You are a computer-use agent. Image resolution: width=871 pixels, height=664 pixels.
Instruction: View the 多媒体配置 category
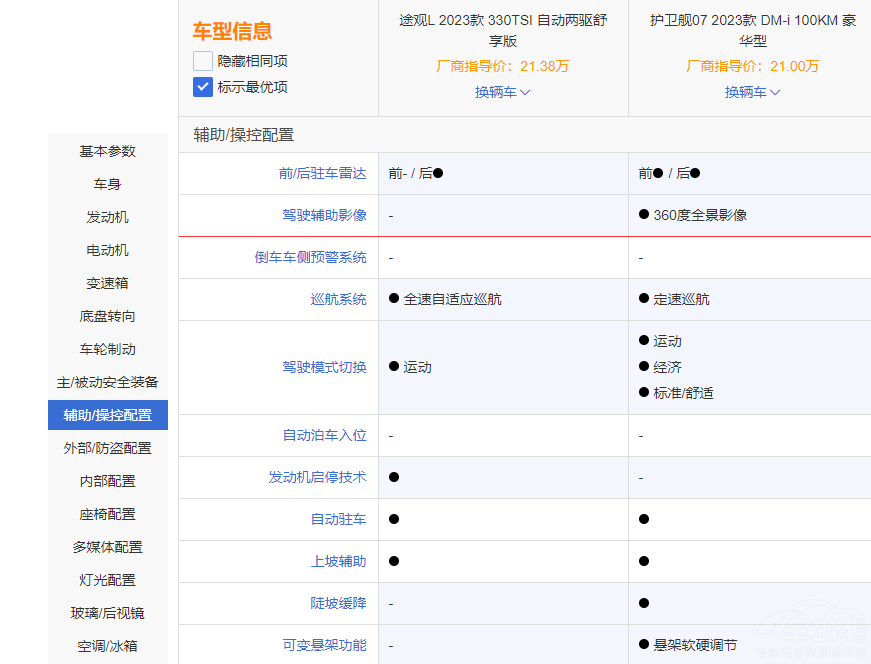(x=107, y=547)
